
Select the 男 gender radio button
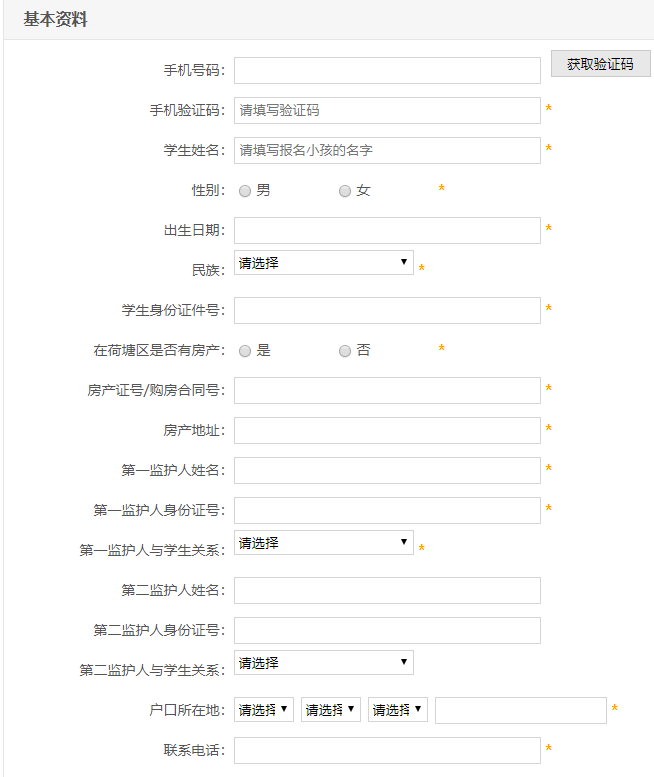(x=245, y=191)
